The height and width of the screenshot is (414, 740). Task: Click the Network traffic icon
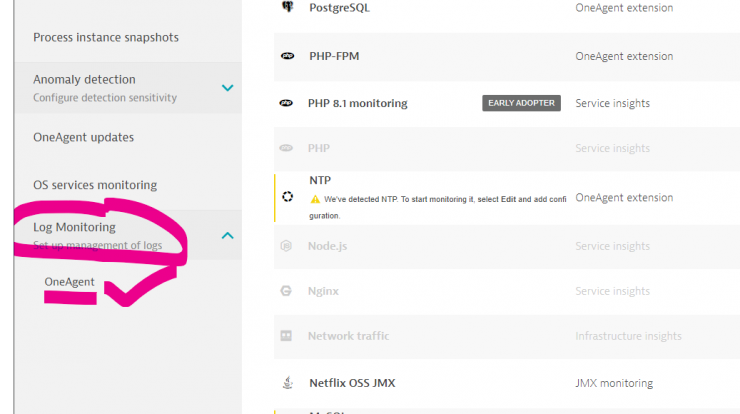(286, 336)
